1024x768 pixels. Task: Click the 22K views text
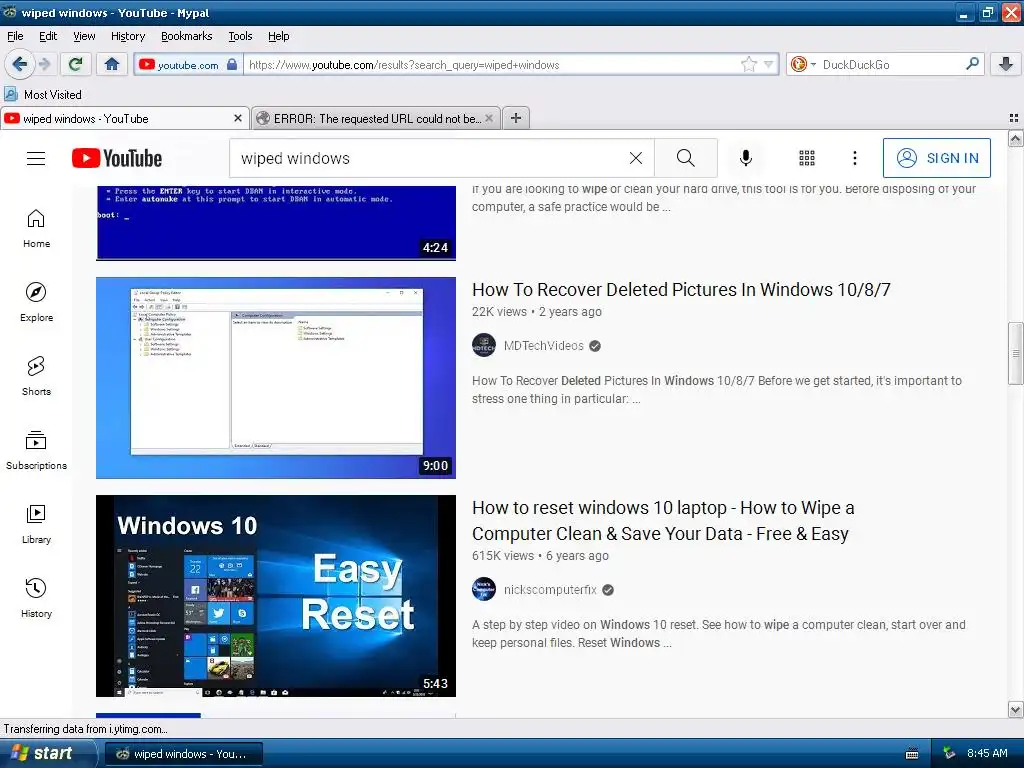point(499,312)
